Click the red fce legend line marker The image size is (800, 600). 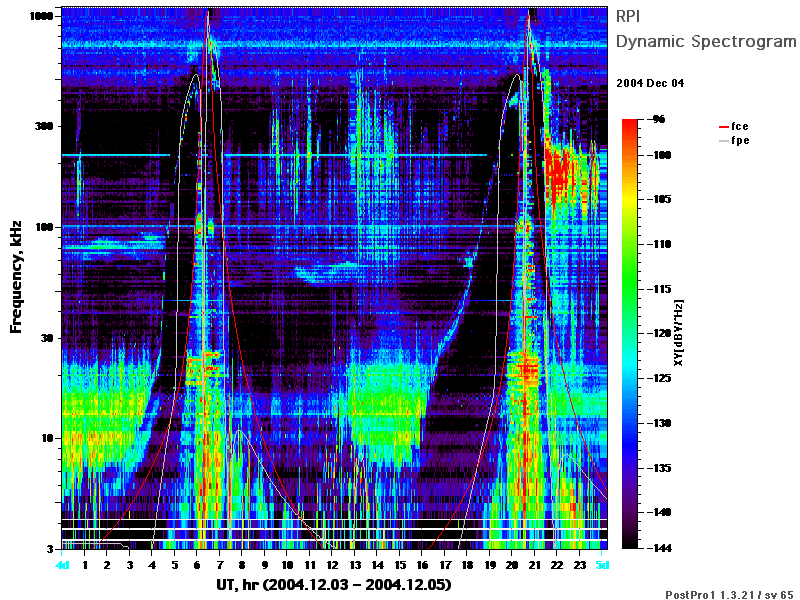click(x=723, y=127)
